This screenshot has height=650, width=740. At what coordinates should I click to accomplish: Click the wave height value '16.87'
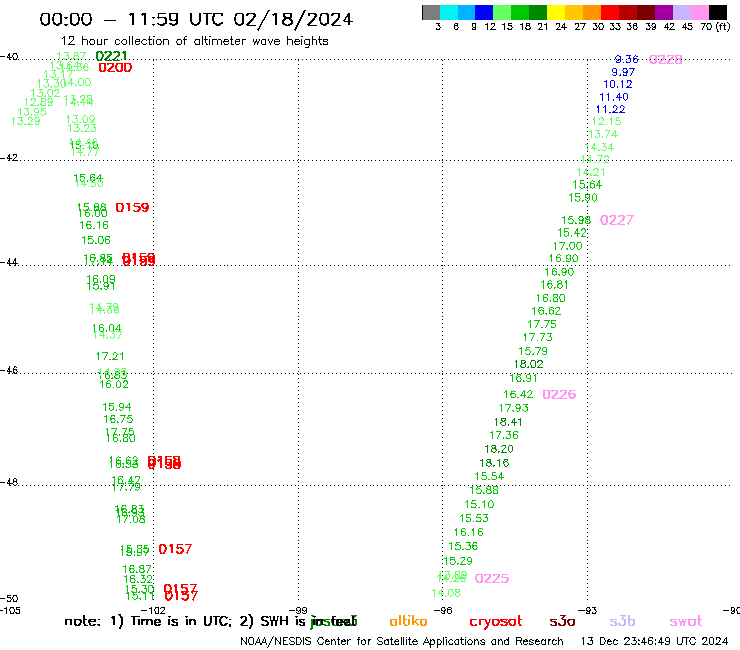click(x=137, y=569)
